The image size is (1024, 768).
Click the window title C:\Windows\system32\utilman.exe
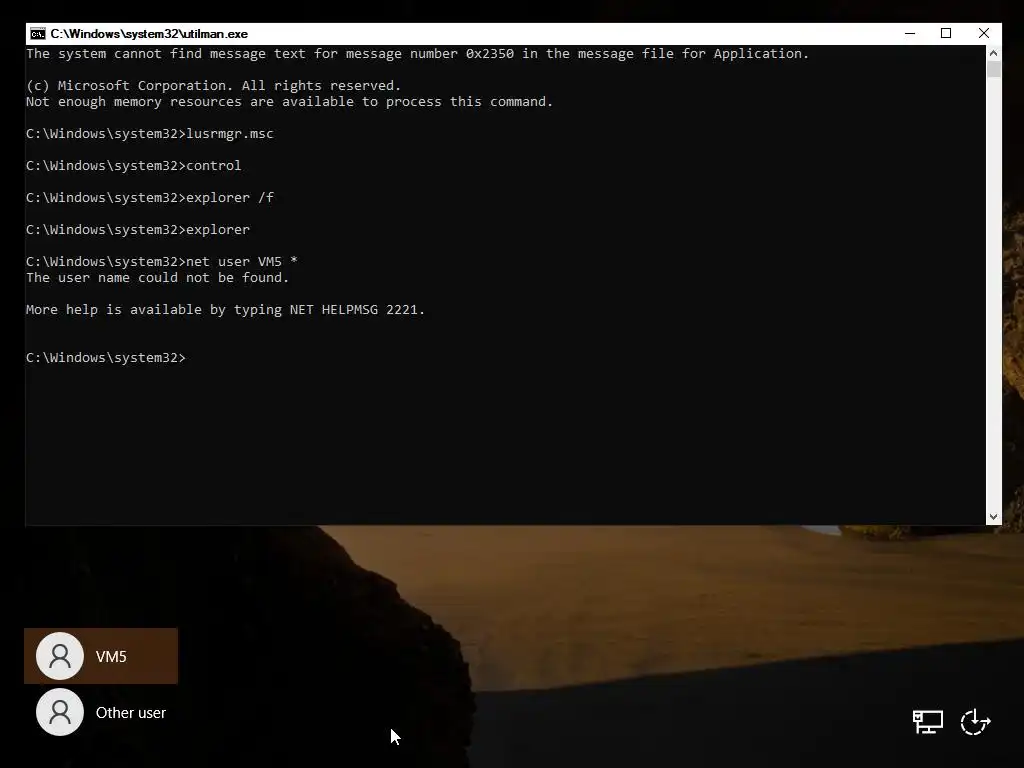(149, 34)
